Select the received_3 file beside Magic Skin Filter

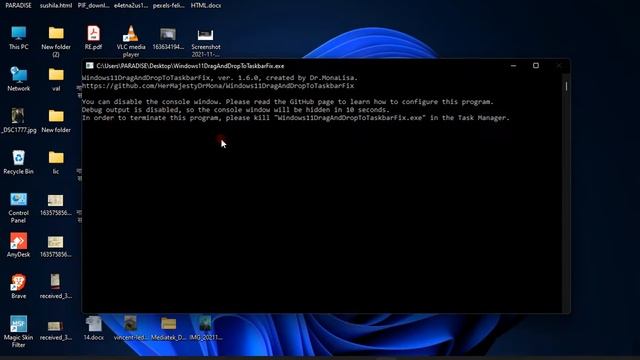56,330
